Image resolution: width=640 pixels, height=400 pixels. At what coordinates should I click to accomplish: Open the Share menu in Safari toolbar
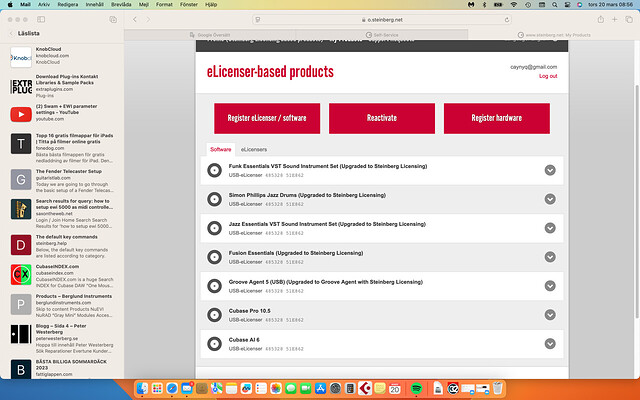point(600,19)
